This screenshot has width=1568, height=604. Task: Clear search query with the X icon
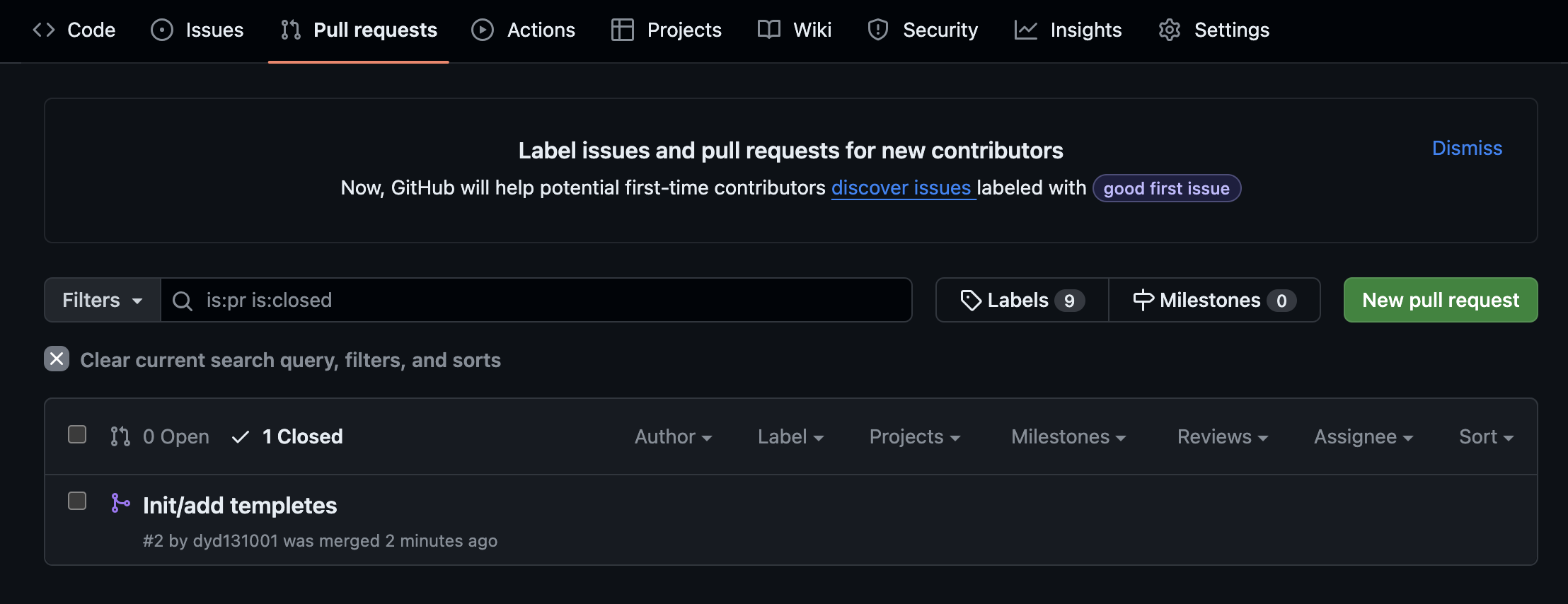click(x=57, y=359)
